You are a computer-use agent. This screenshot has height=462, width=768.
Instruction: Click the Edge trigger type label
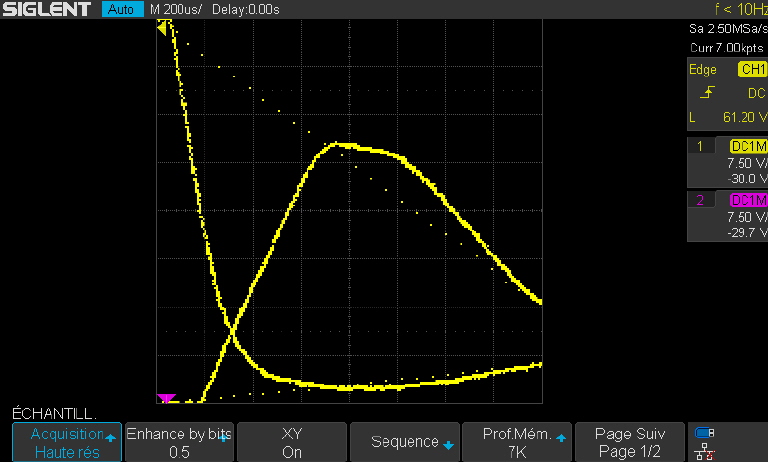coord(703,70)
